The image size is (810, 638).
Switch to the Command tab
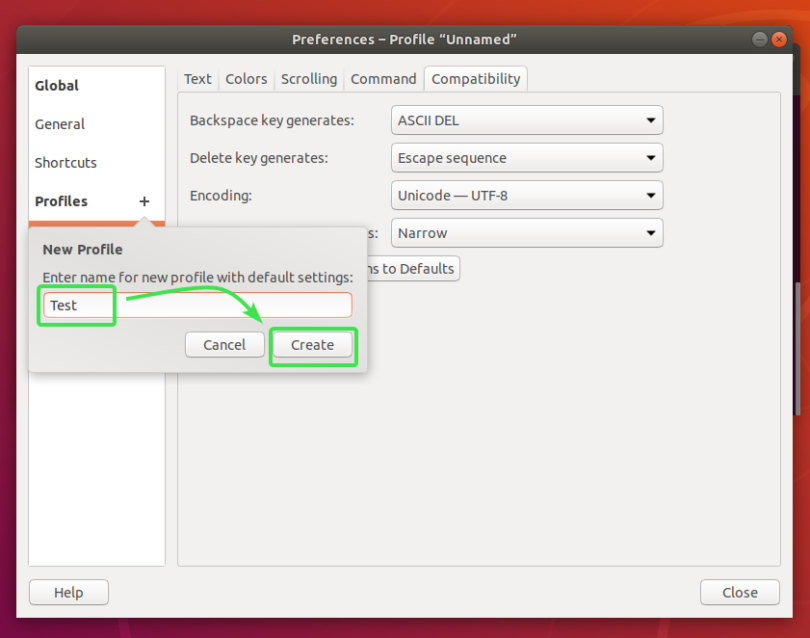pyautogui.click(x=383, y=78)
